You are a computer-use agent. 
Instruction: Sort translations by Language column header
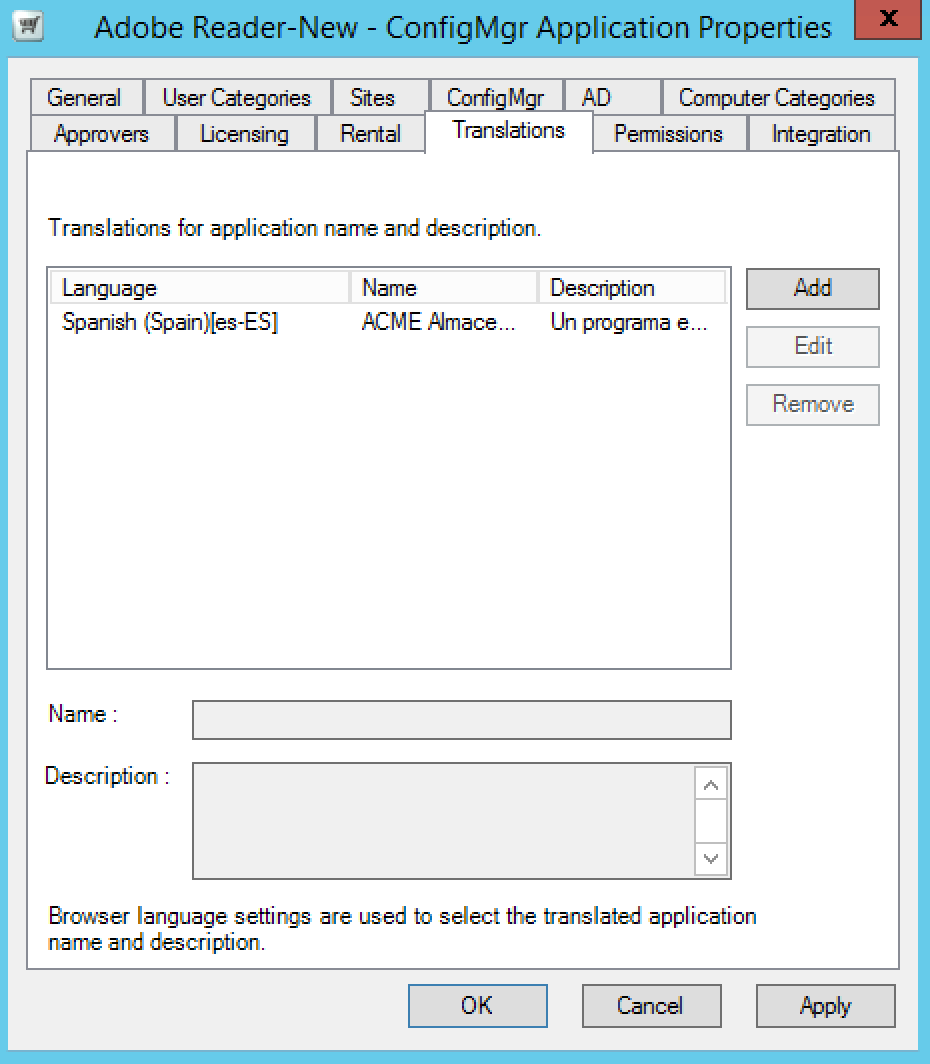198,288
